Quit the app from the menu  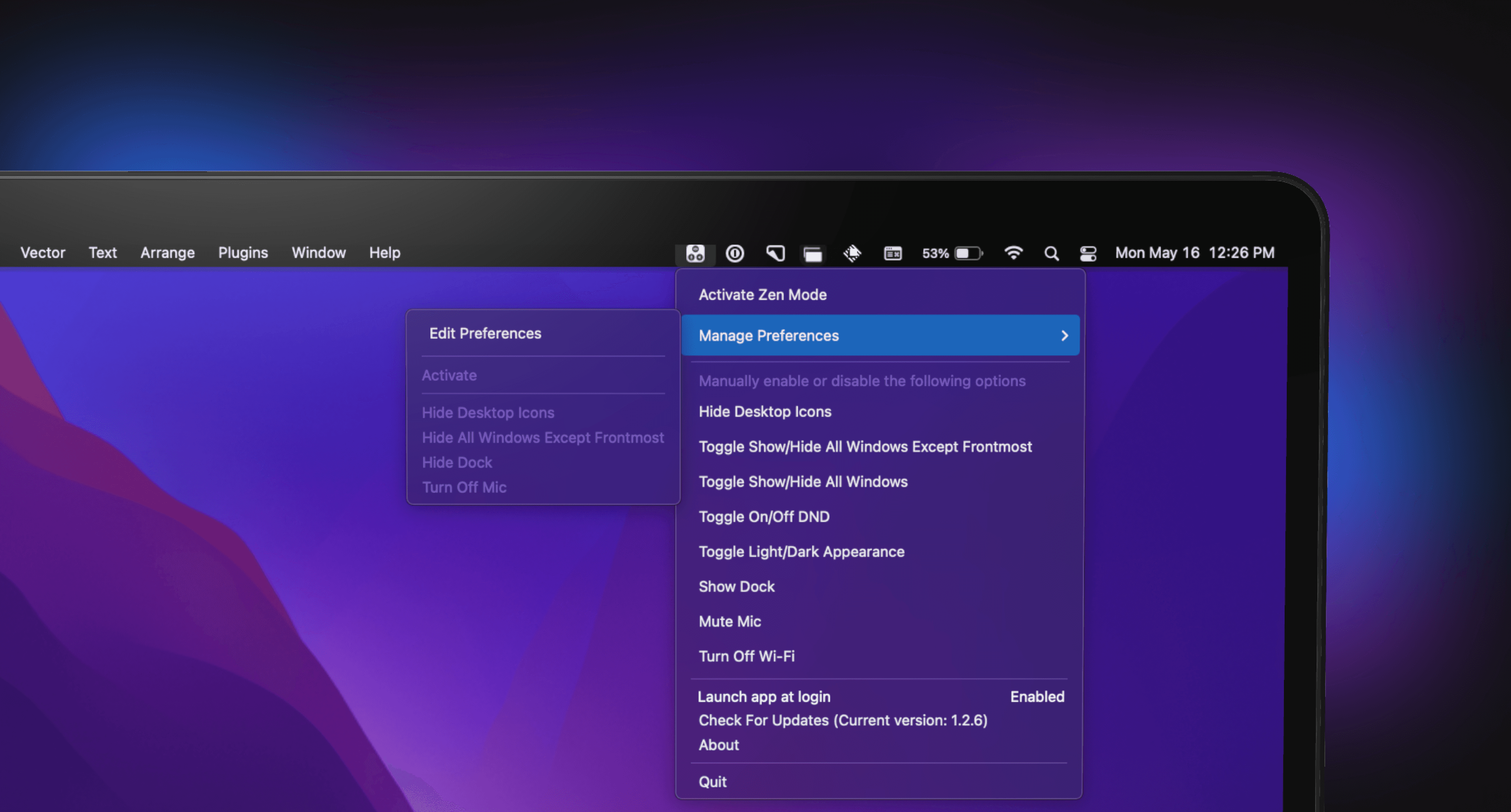(x=712, y=782)
